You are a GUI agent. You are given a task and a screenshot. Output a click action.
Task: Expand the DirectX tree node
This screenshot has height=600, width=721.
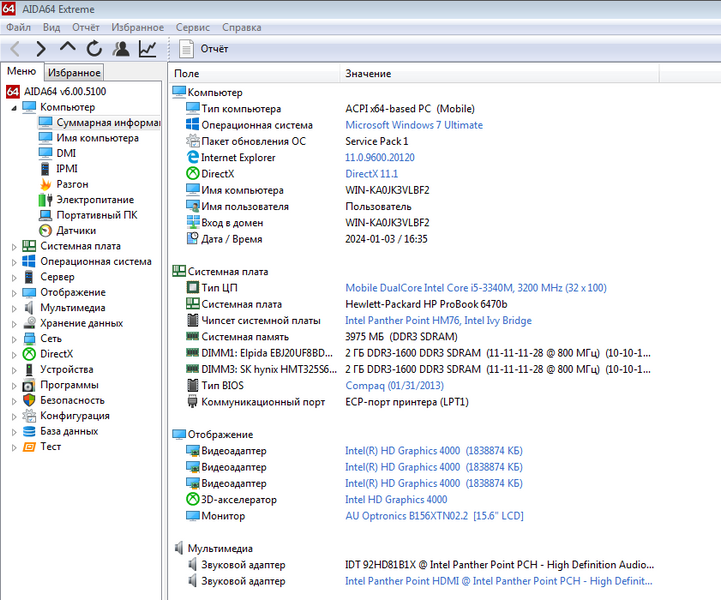coord(14,355)
